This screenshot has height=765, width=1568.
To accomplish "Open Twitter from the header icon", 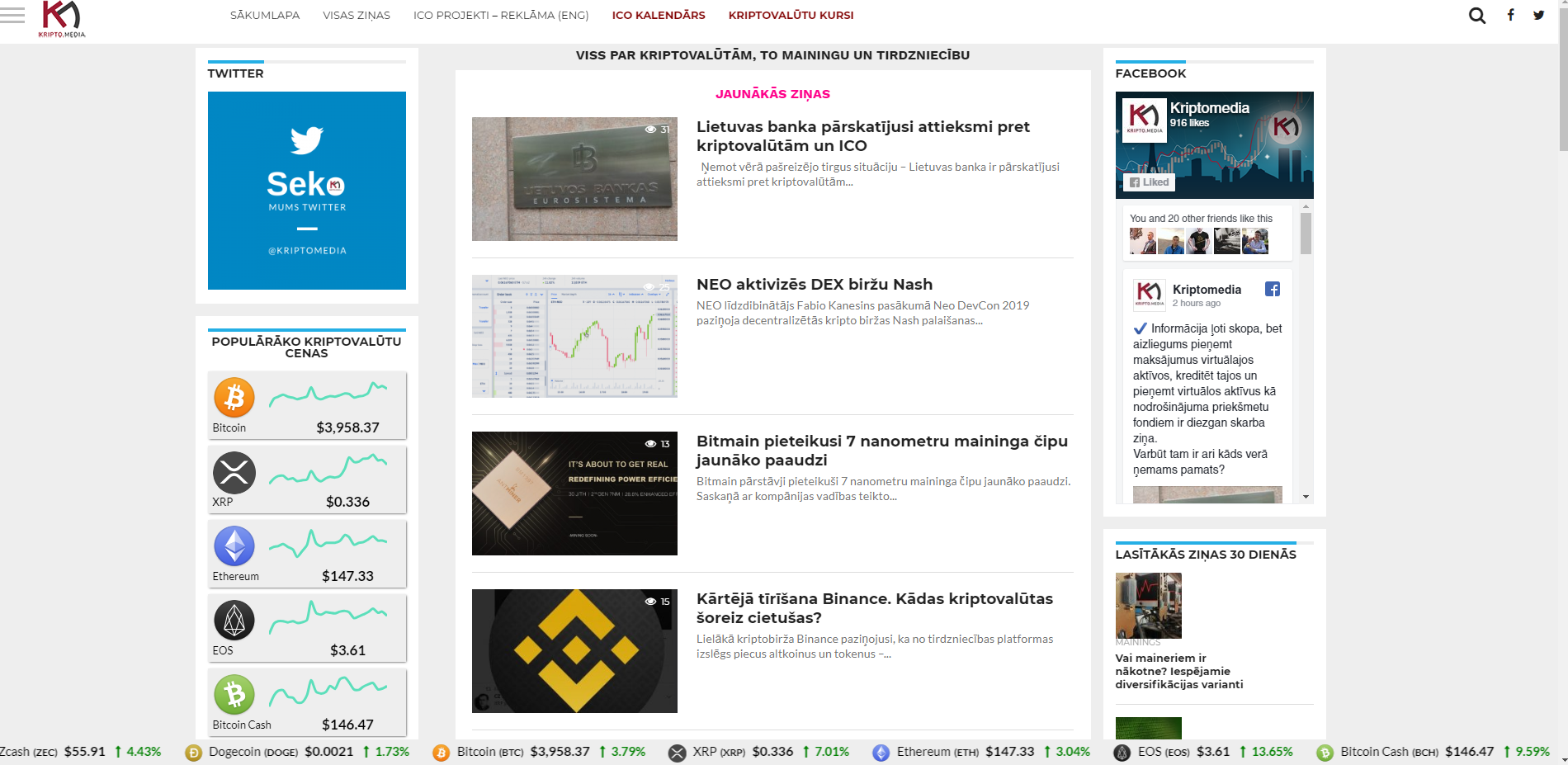I will (x=1537, y=14).
